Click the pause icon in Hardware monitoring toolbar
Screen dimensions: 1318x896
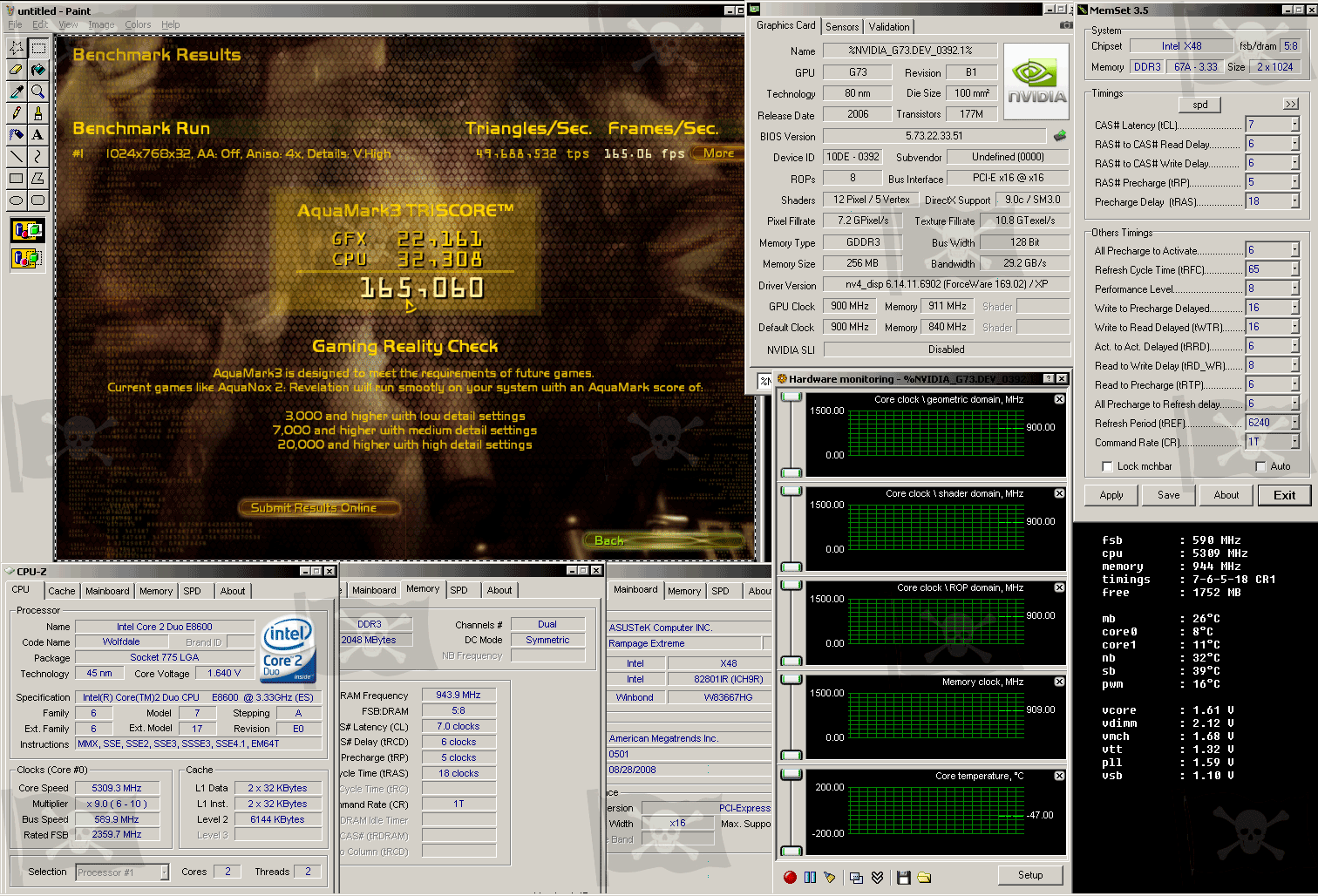(x=810, y=878)
